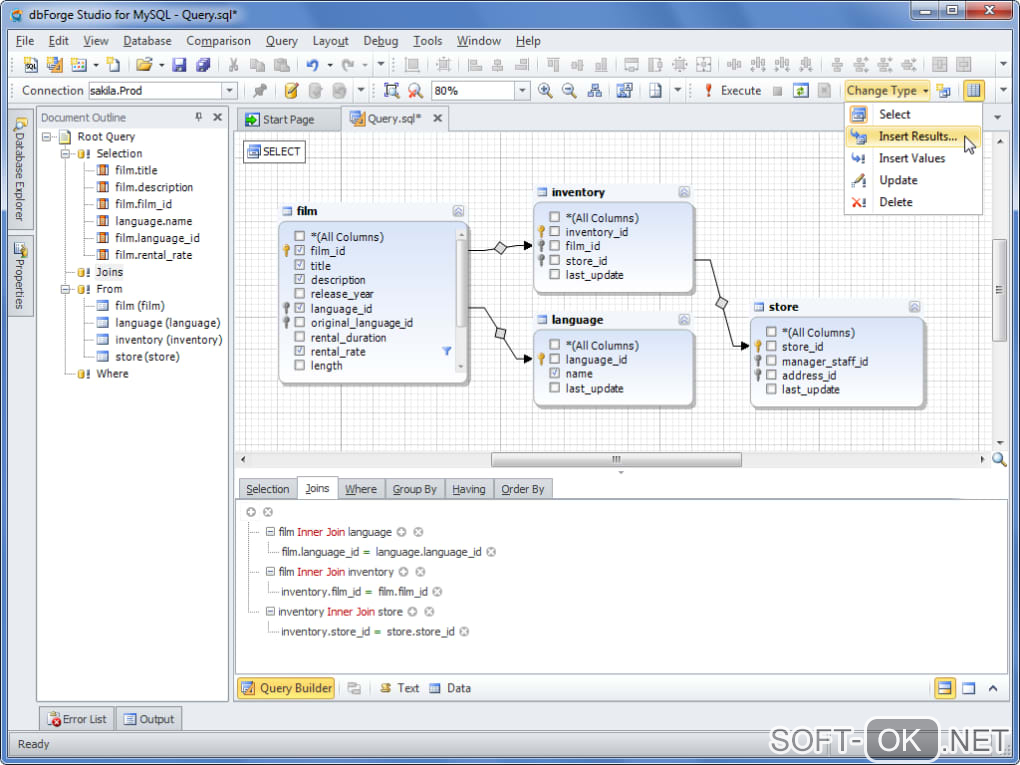Select store (store) in the outline tree
The image size is (1020, 765).
pyautogui.click(x=146, y=357)
